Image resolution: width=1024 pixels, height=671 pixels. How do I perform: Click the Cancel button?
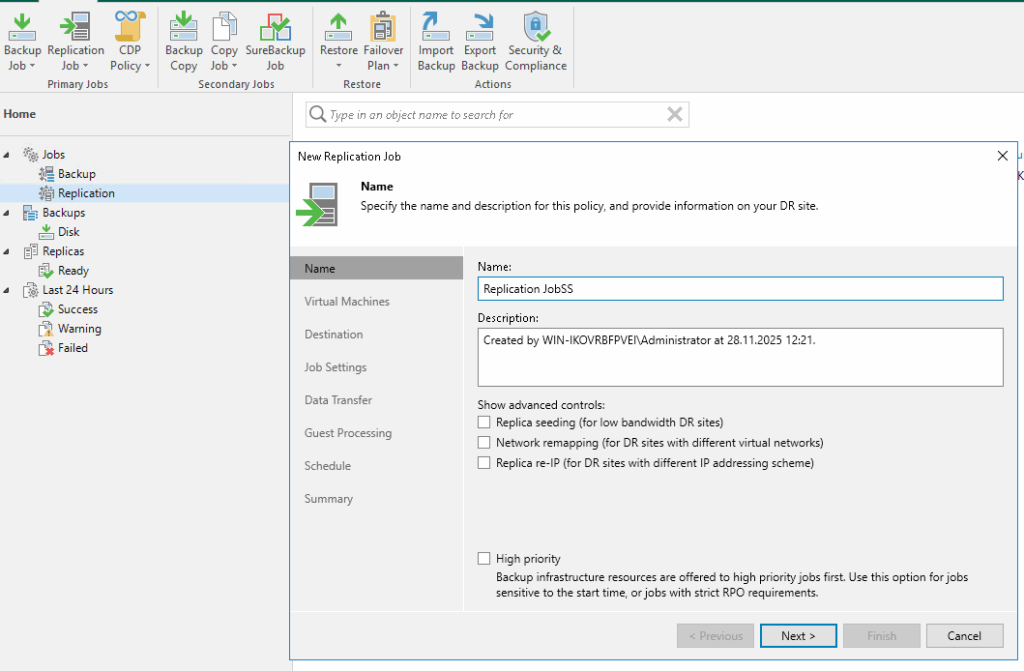(964, 636)
